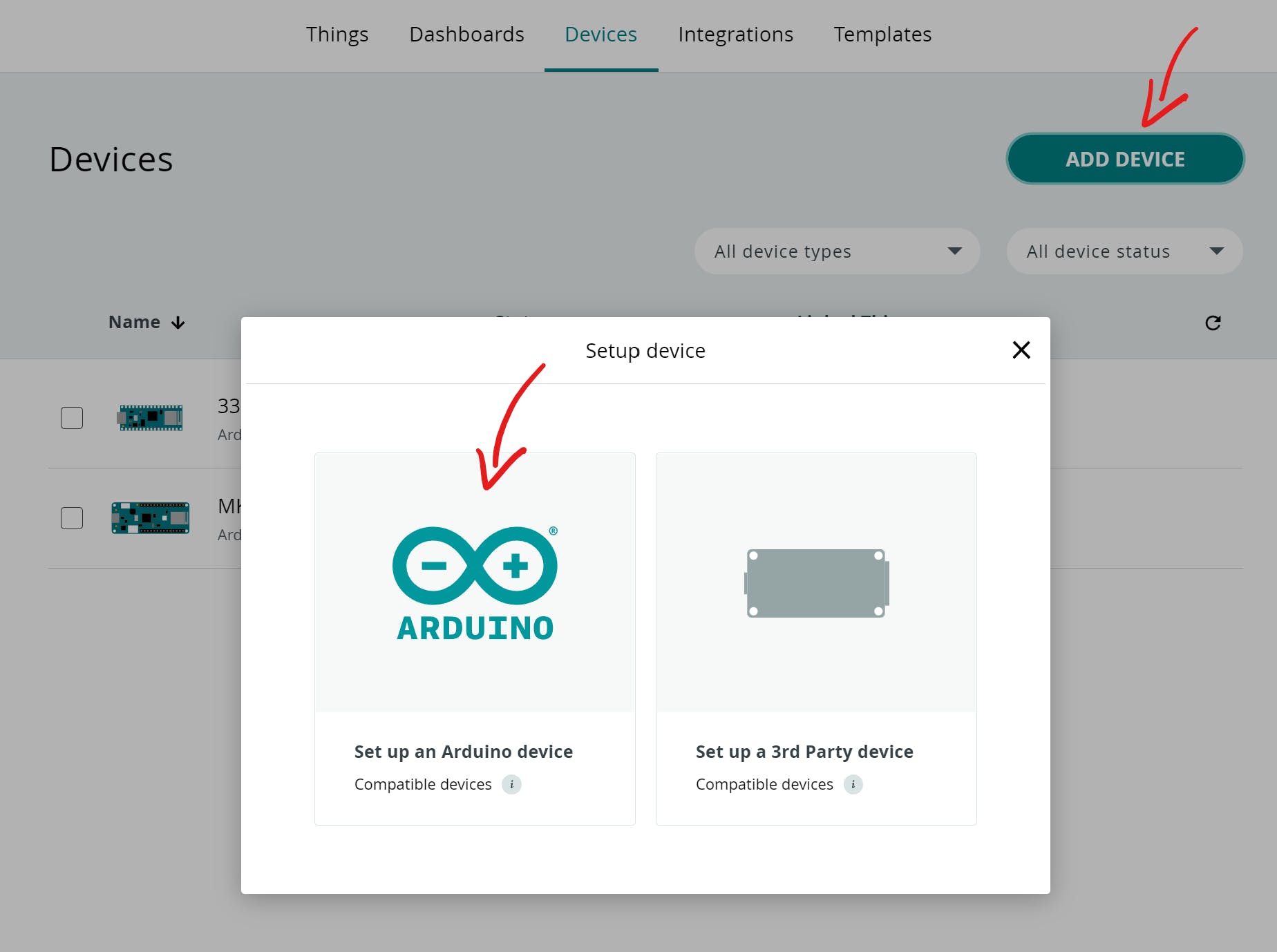Select Set up an Arduino device
The image size is (1277, 952).
464,752
